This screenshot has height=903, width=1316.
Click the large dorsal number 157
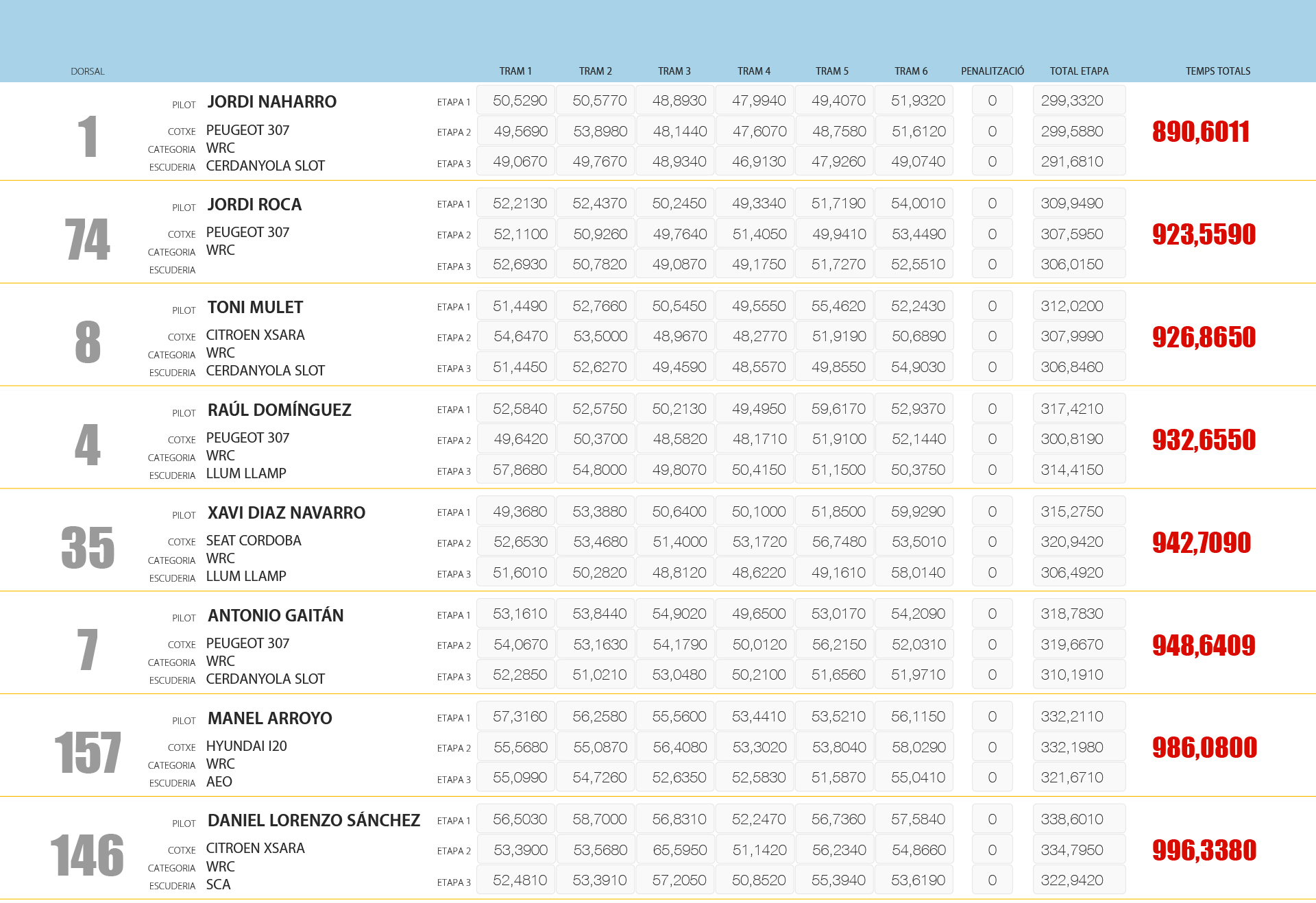coord(88,752)
